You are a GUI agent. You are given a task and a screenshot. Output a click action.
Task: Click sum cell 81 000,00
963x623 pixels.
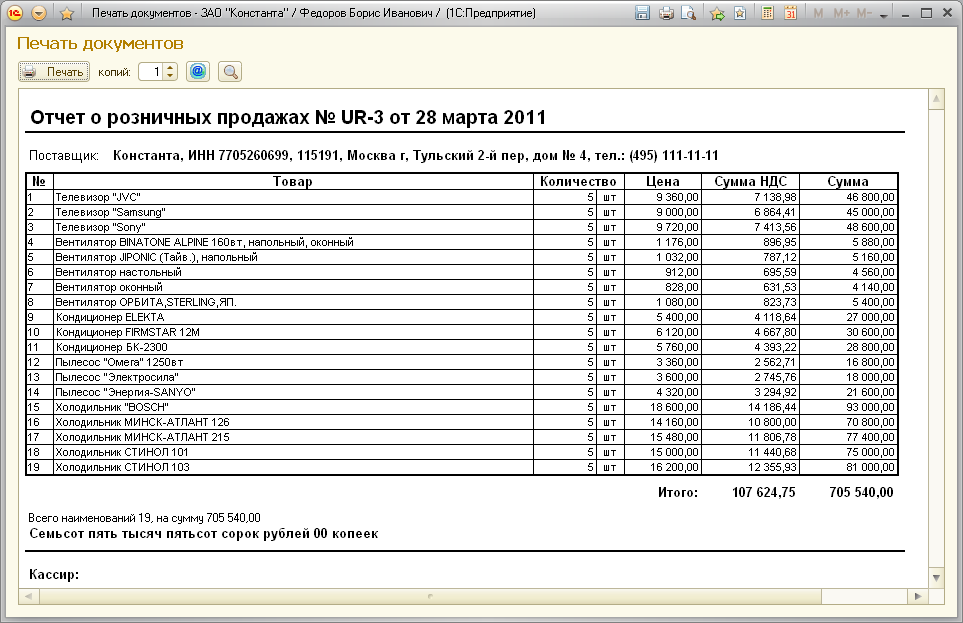coord(849,467)
